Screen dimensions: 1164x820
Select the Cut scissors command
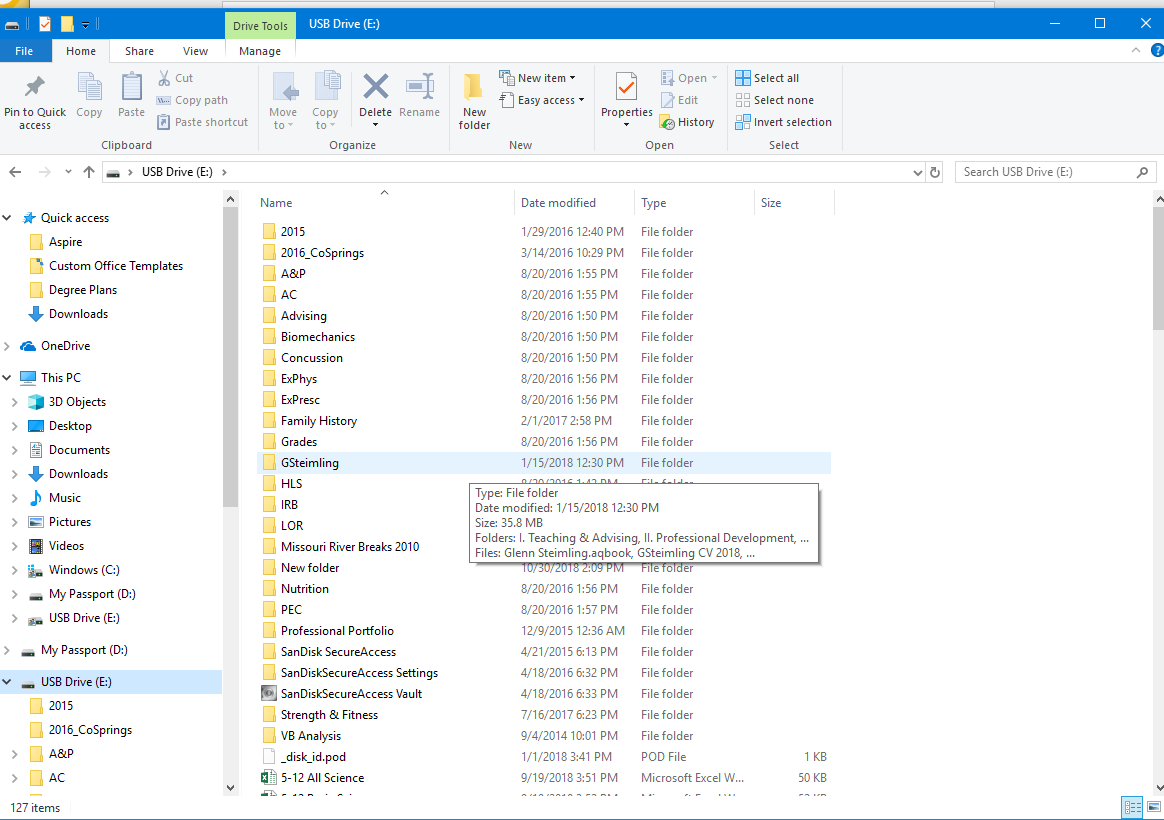[175, 78]
